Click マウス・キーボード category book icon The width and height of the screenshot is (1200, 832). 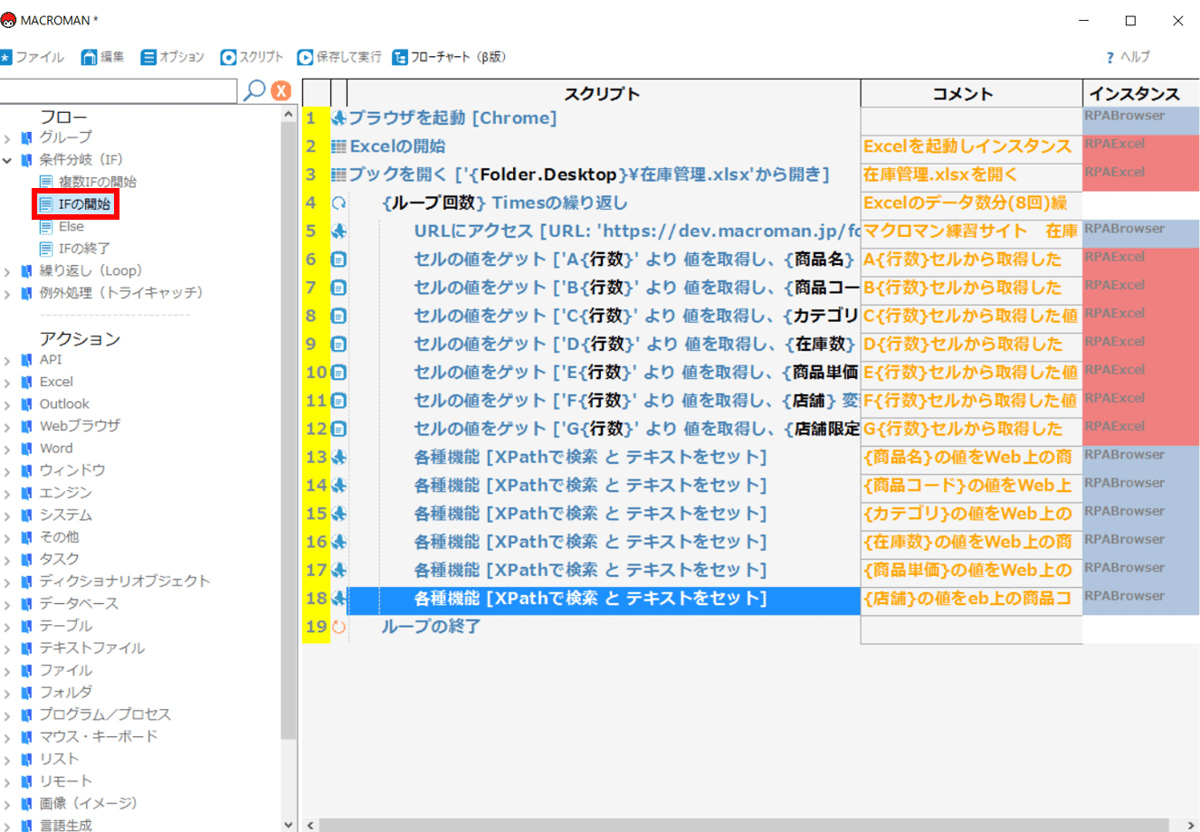click(x=26, y=737)
